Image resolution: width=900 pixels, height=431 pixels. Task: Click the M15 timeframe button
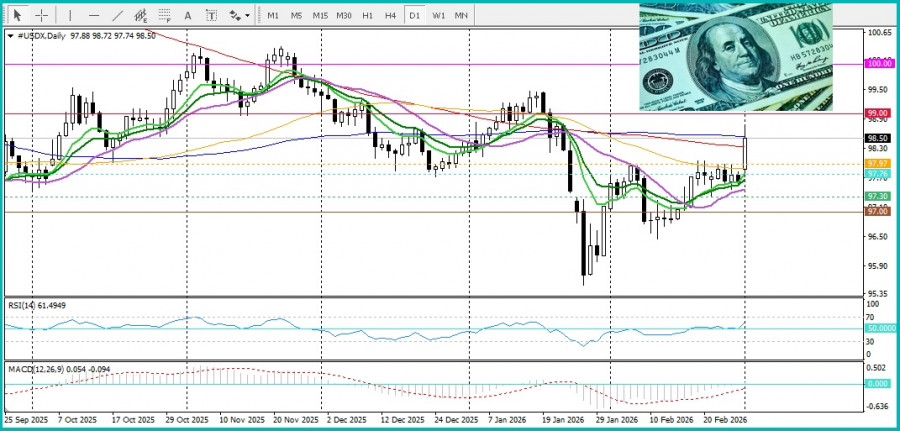coord(320,16)
